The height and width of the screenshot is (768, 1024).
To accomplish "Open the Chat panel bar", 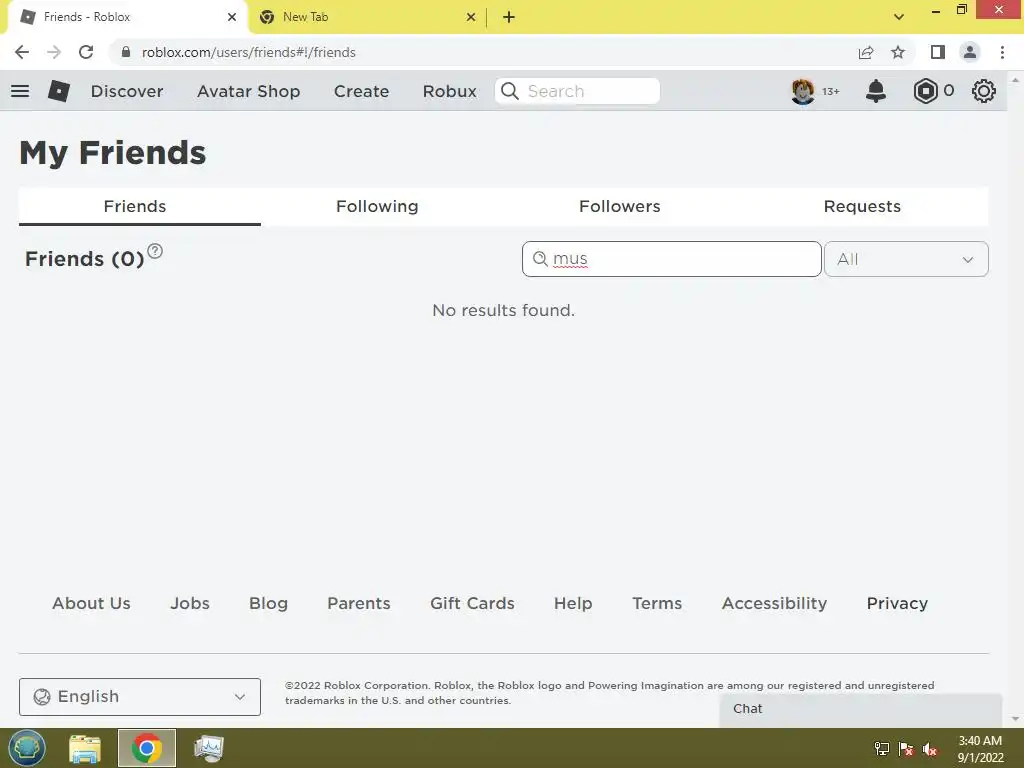I will [861, 709].
